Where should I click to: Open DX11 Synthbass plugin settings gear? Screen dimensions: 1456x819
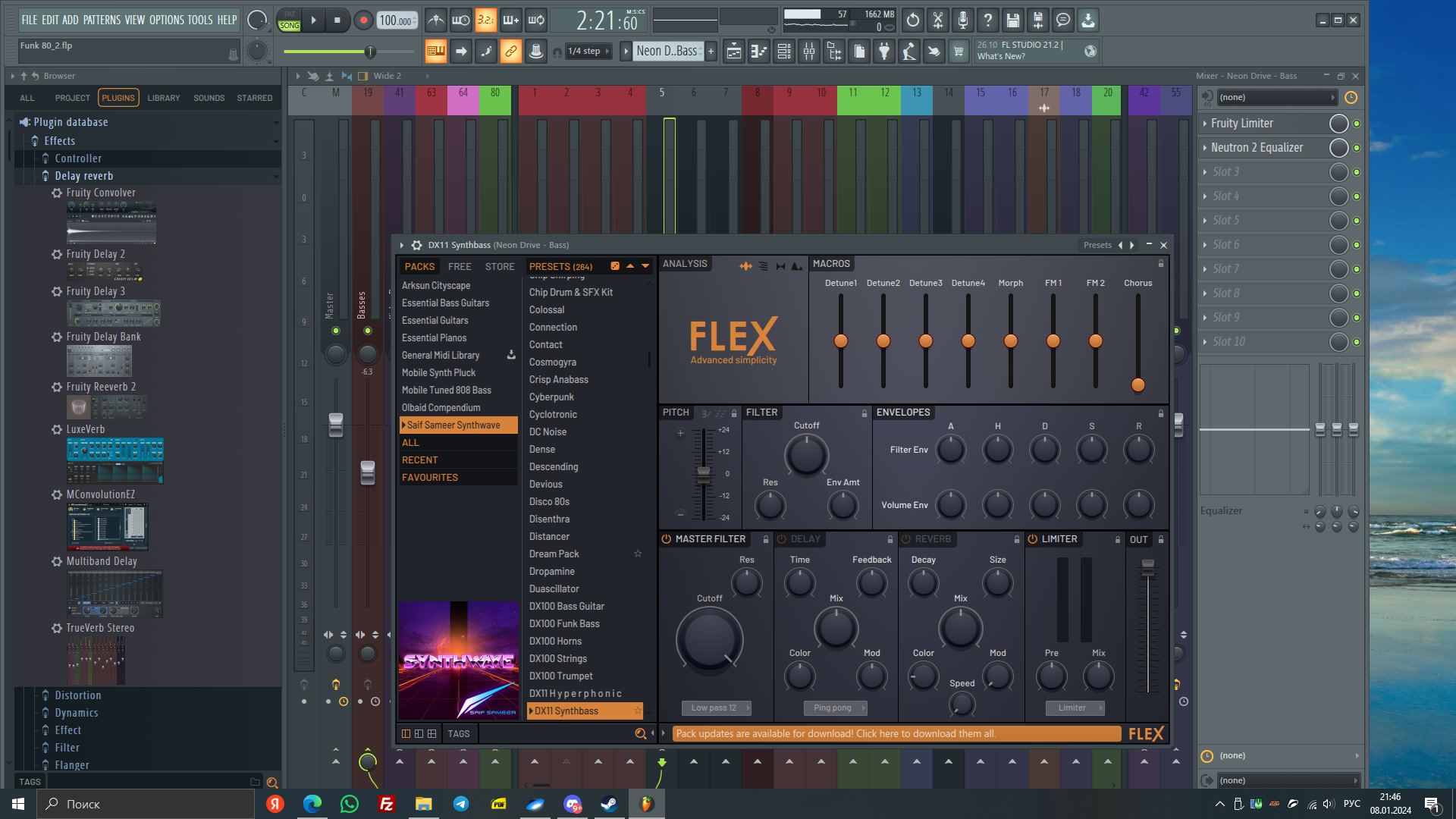coord(416,245)
